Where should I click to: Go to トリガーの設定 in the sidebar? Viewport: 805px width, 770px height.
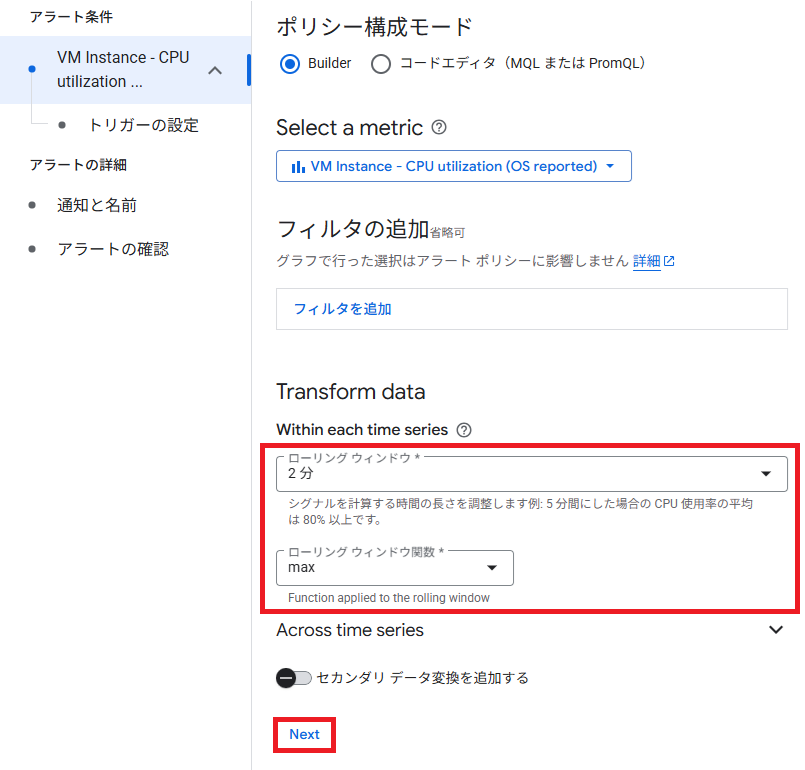pyautogui.click(x=143, y=125)
